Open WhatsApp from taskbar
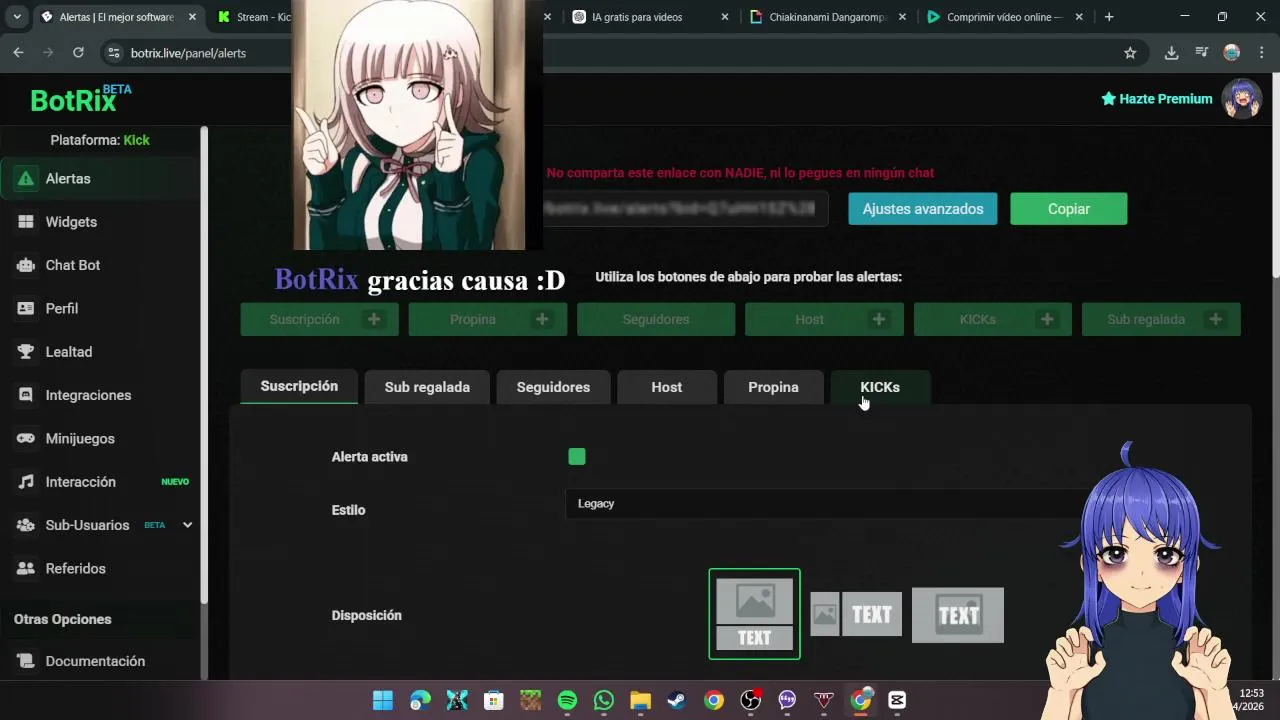Image resolution: width=1280 pixels, height=720 pixels. click(x=604, y=700)
